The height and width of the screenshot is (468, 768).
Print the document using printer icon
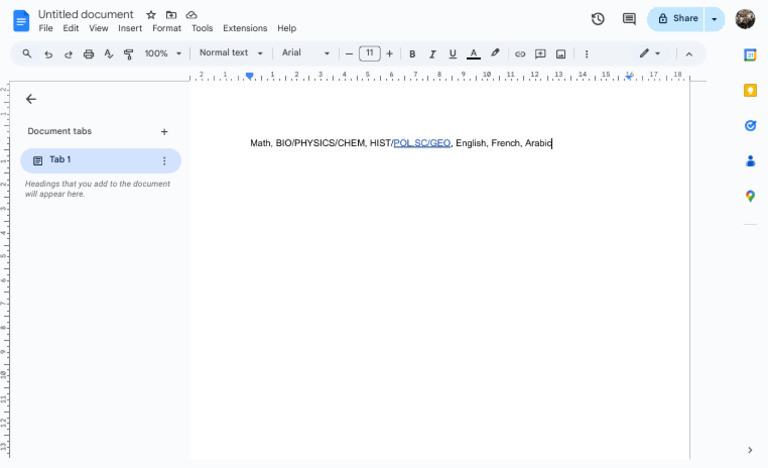pyautogui.click(x=89, y=54)
